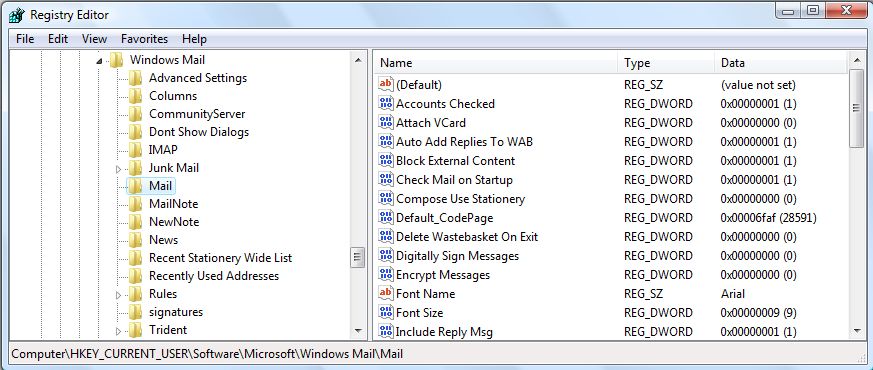Sort values by the Name column header
Screen dimensions: 873x370
495,63
